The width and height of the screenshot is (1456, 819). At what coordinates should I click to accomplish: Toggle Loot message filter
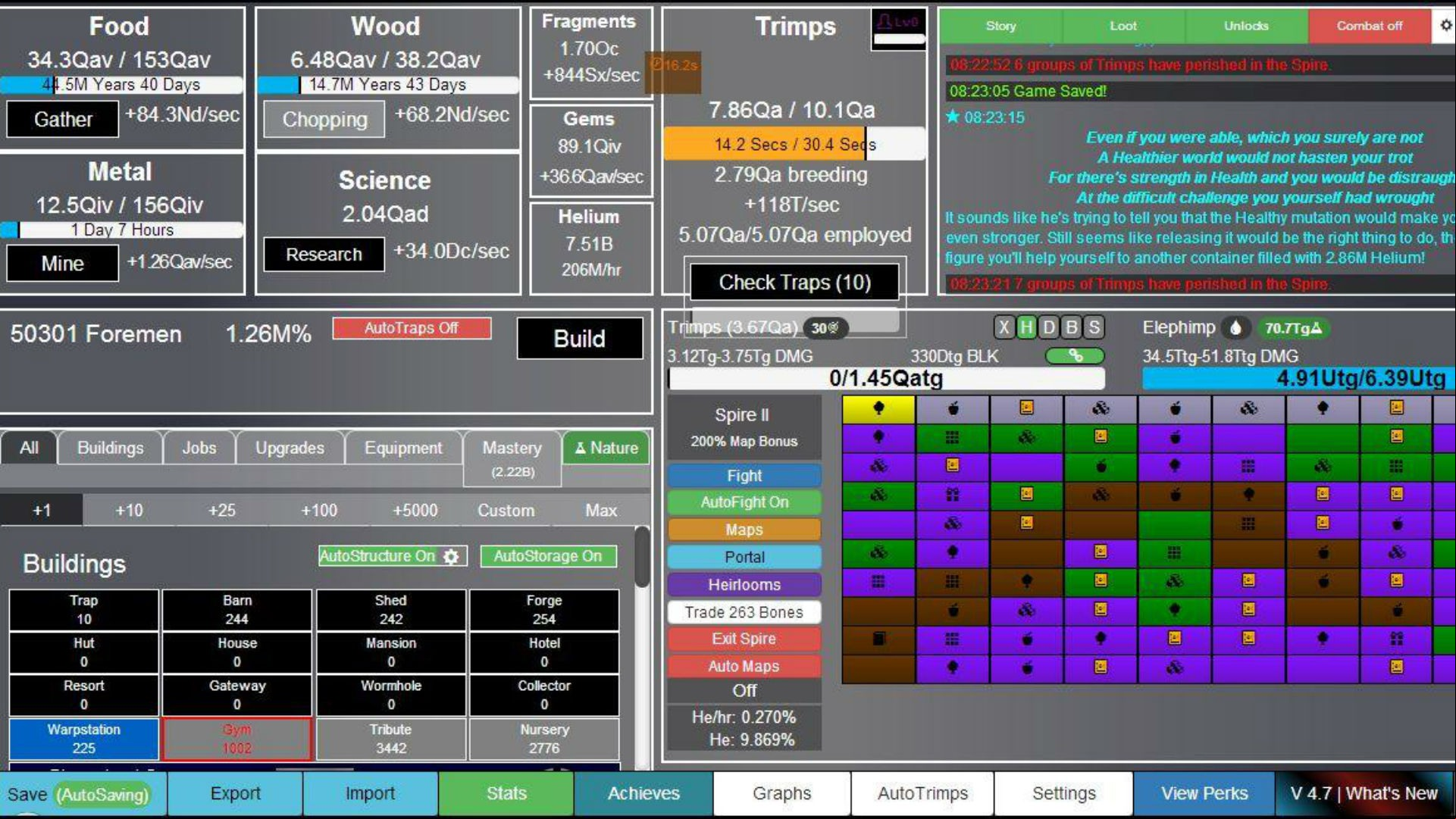click(1123, 26)
